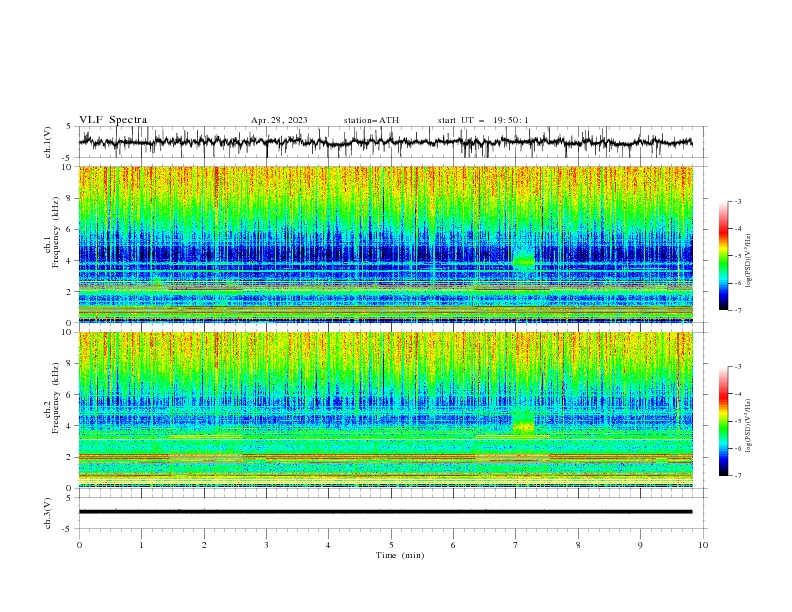Click the time axis tick label '5'

click(x=391, y=545)
